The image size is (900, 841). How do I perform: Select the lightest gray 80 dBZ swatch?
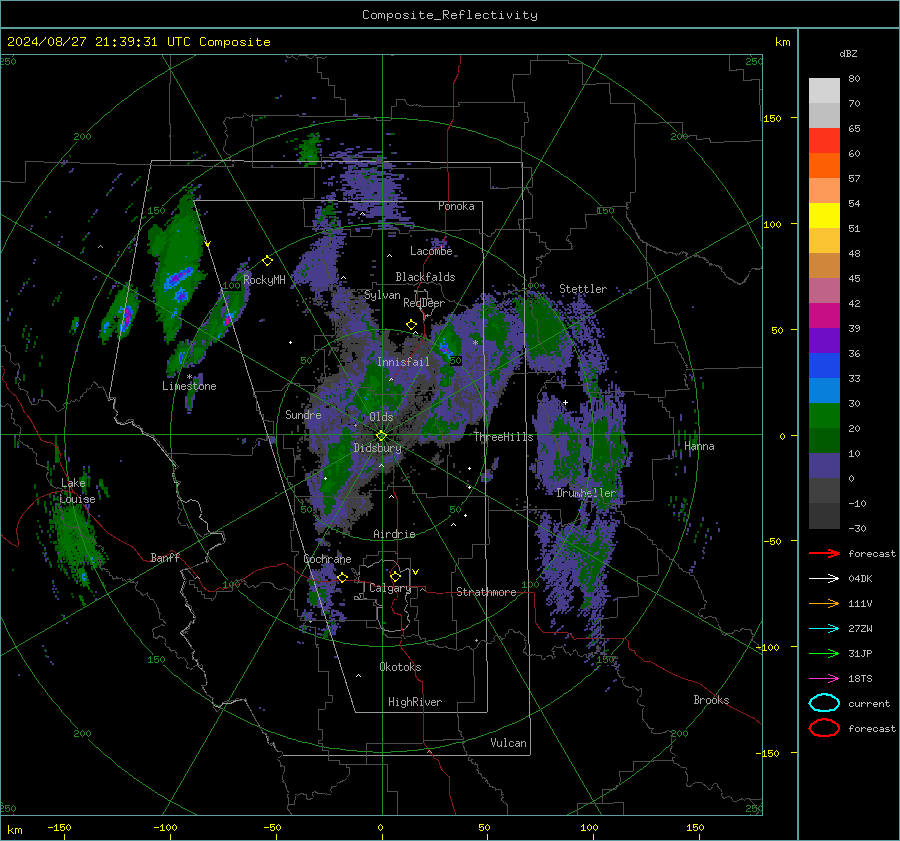point(824,90)
